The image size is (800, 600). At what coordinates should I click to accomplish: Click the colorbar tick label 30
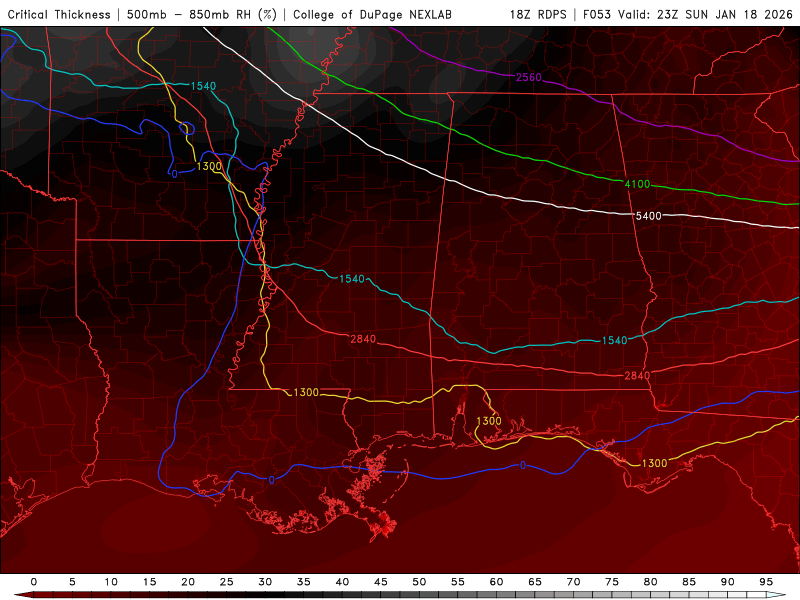[x=265, y=582]
